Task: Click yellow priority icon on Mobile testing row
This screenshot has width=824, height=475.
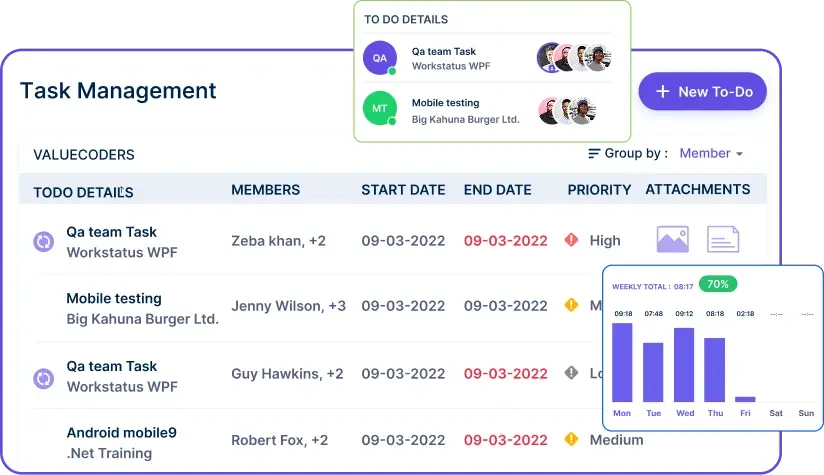Action: [571, 305]
